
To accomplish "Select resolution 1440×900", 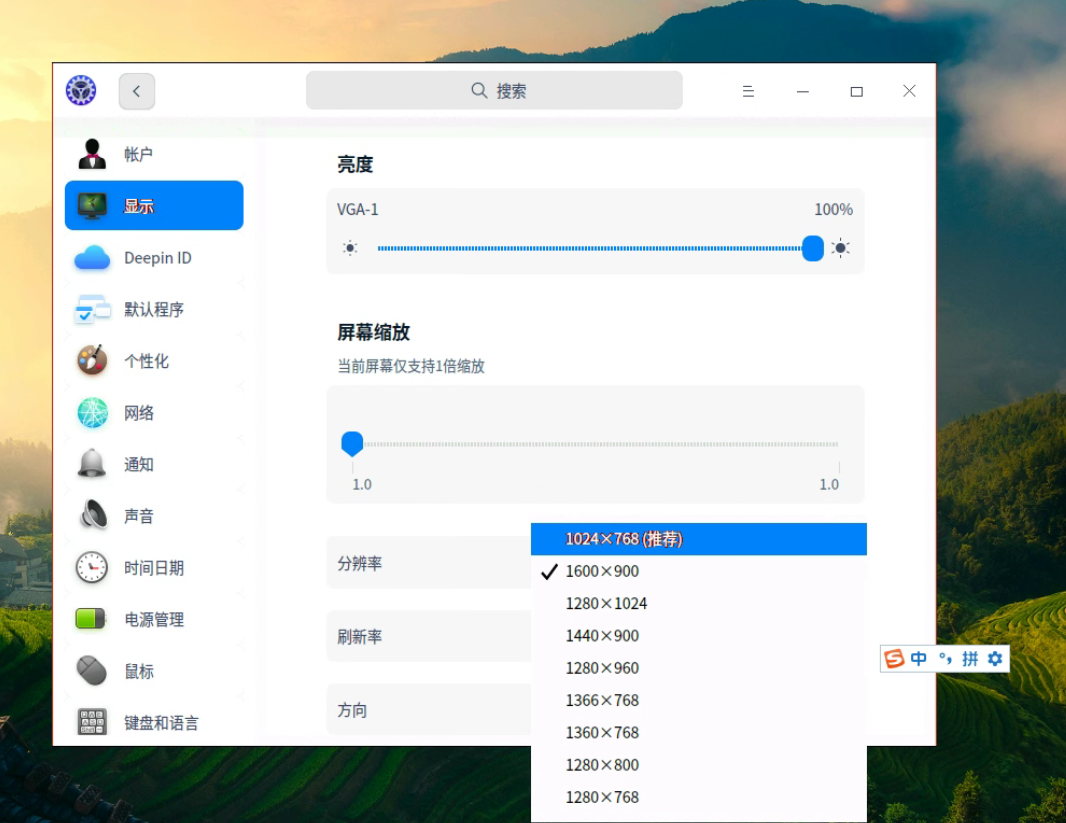I will [x=699, y=635].
